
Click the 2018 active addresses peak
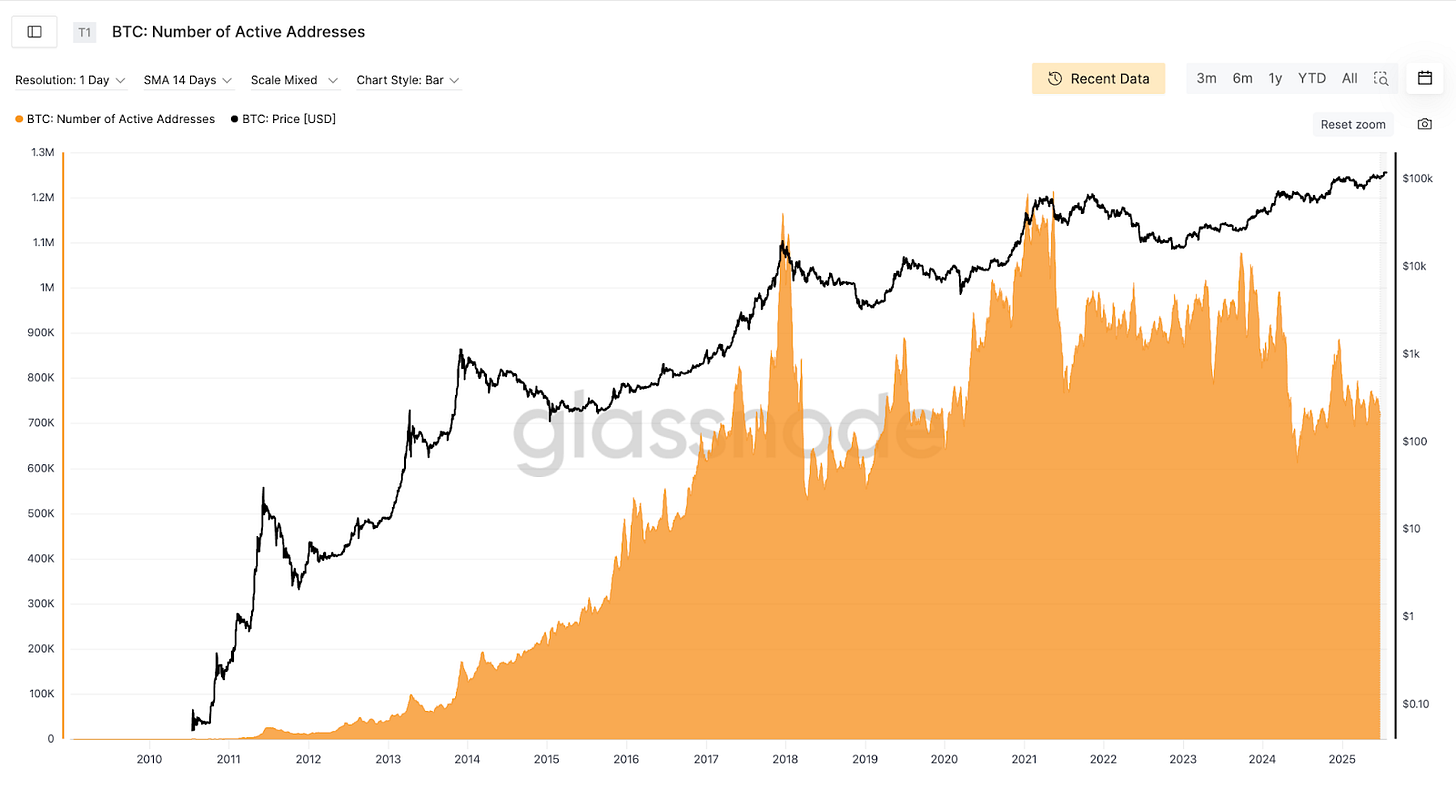(782, 214)
